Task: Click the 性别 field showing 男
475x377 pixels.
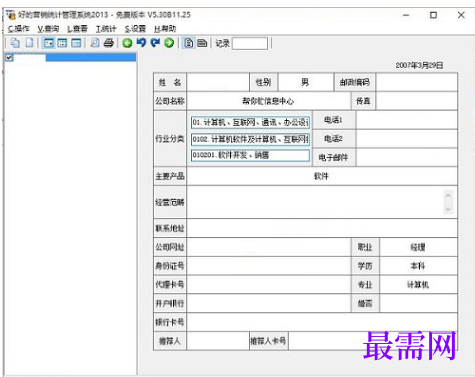Action: (x=306, y=82)
